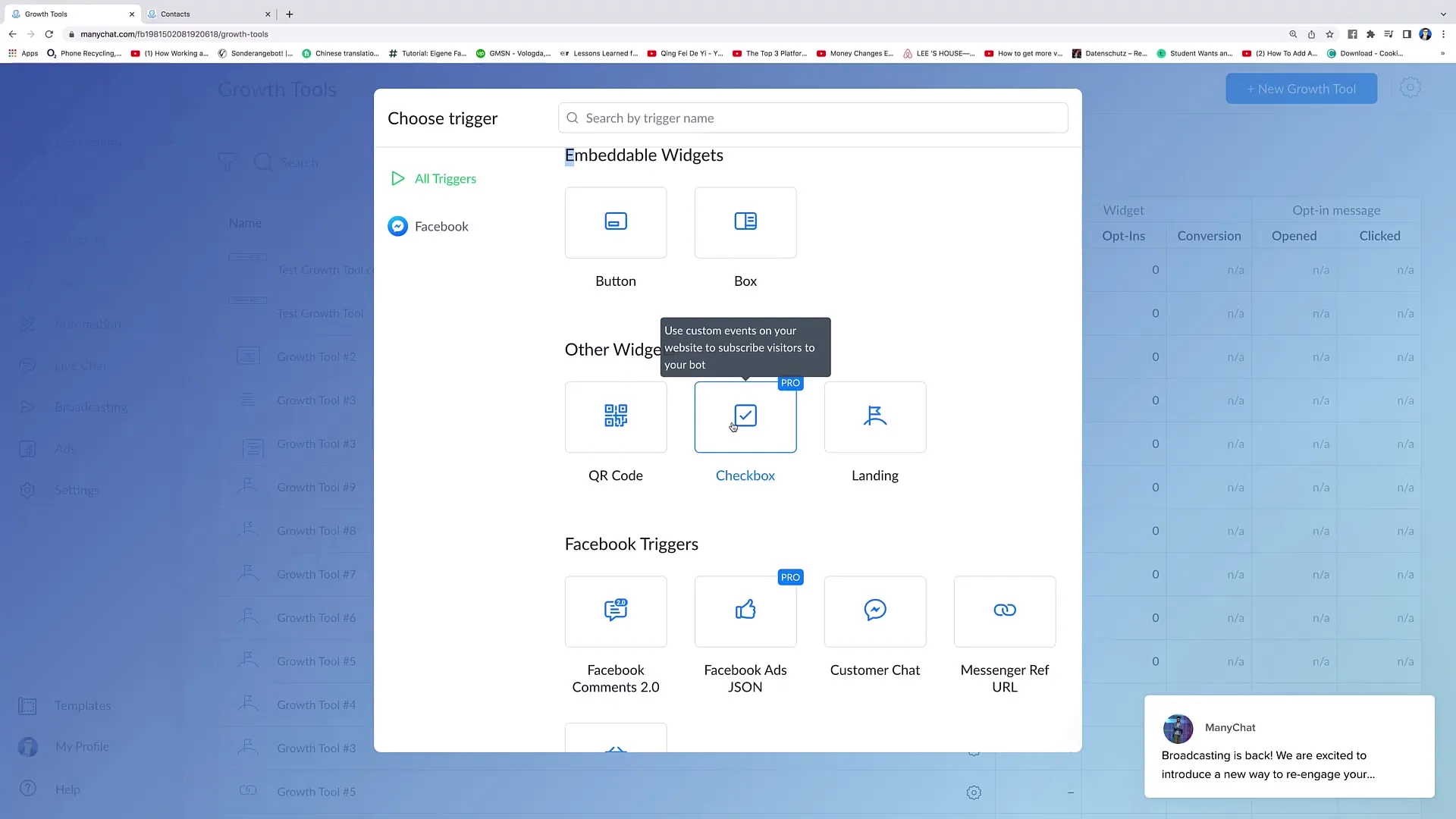The height and width of the screenshot is (819, 1456).
Task: Go back in browser history
Action: (13, 34)
